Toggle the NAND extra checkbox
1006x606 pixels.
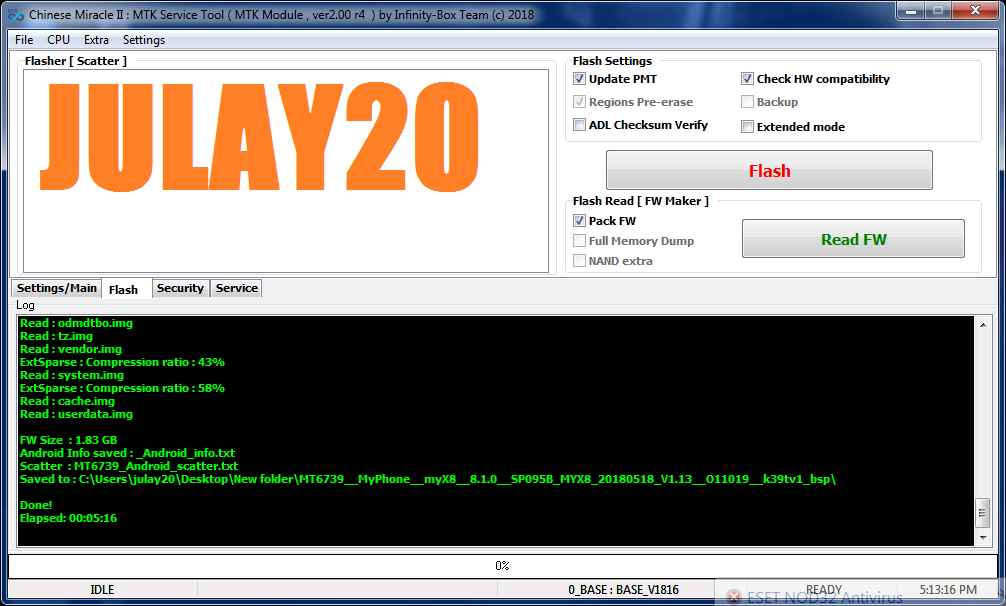[579, 260]
